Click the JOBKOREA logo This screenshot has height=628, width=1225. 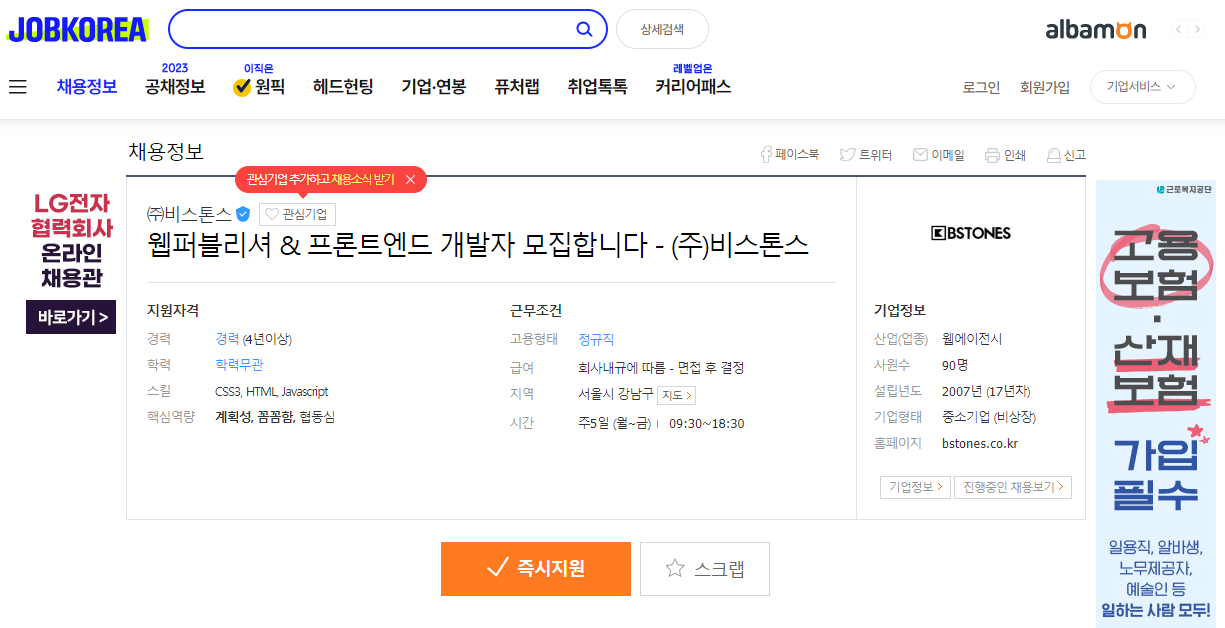pos(77,29)
